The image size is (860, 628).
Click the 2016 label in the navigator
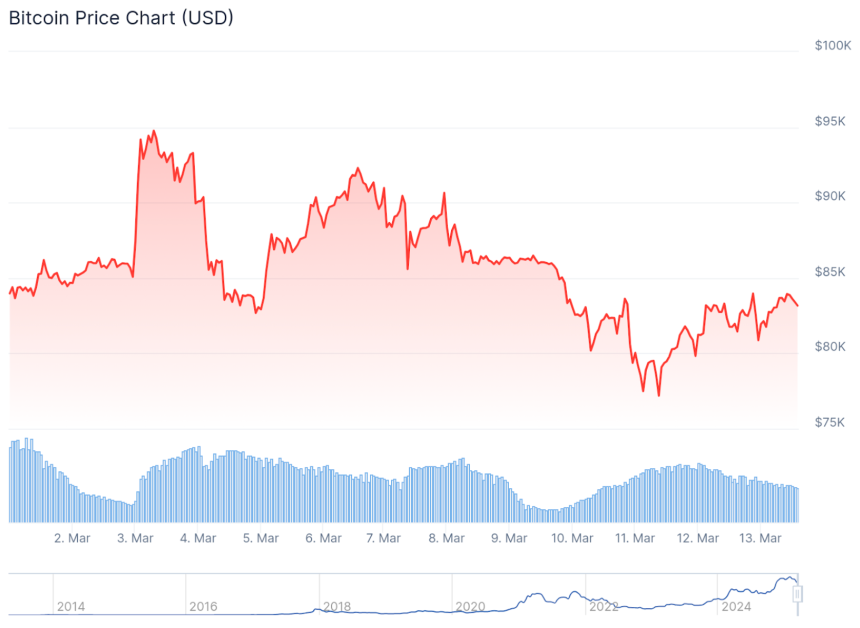(x=203, y=606)
